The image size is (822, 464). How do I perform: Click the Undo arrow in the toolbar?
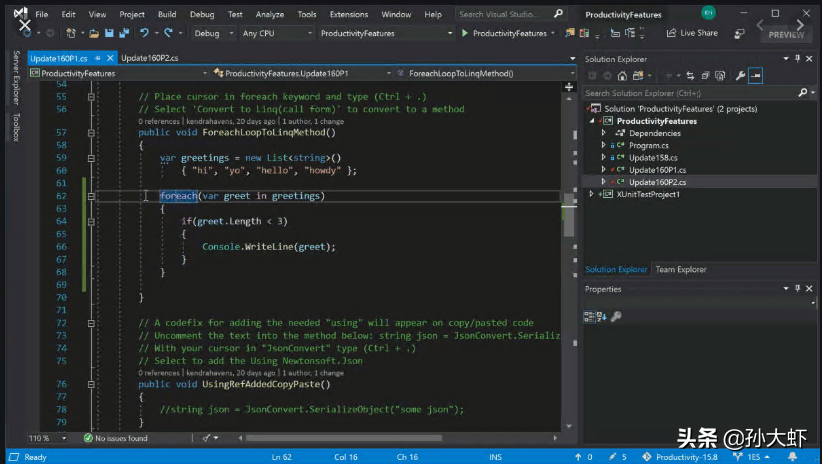145,33
